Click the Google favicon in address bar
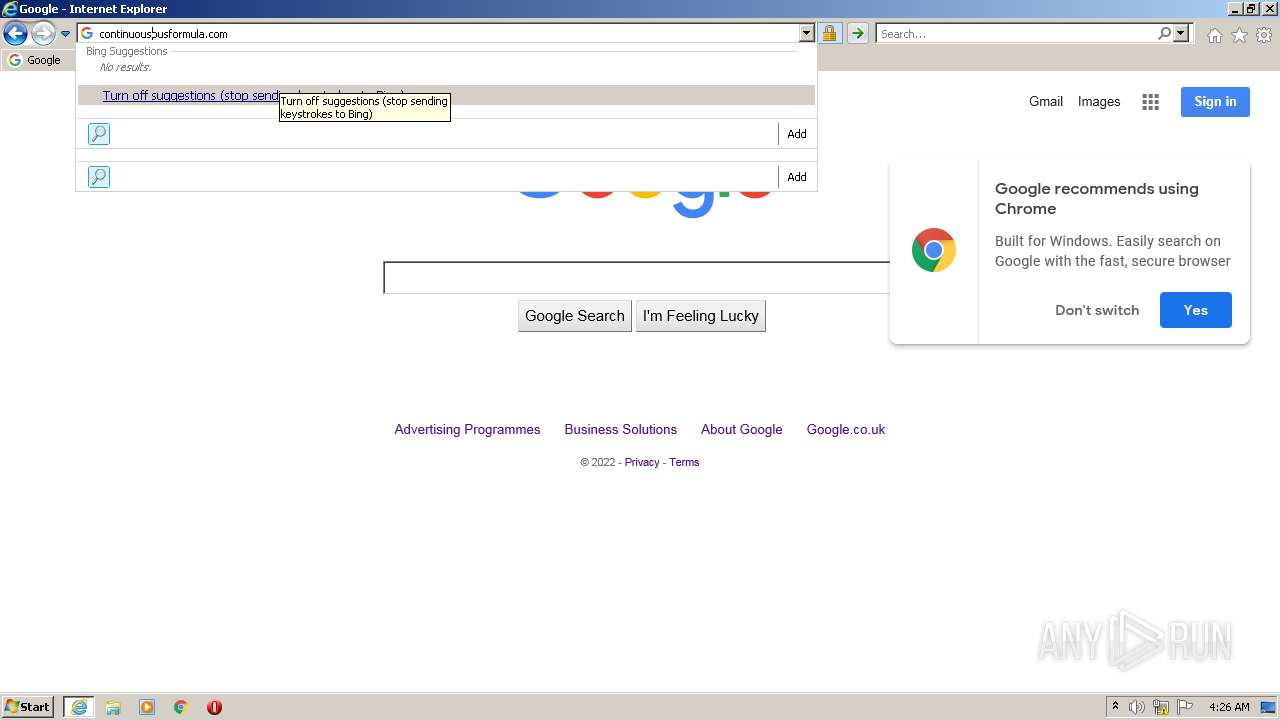Image resolution: width=1280 pixels, height=720 pixels. coord(87,34)
